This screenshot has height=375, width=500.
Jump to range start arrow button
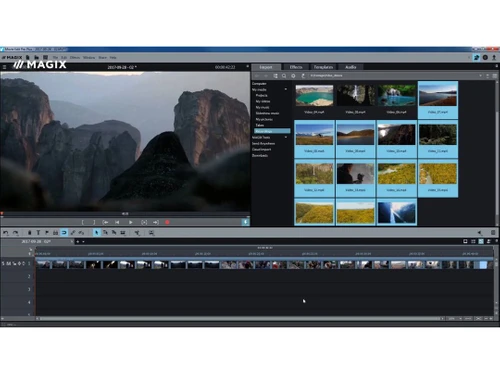105,222
